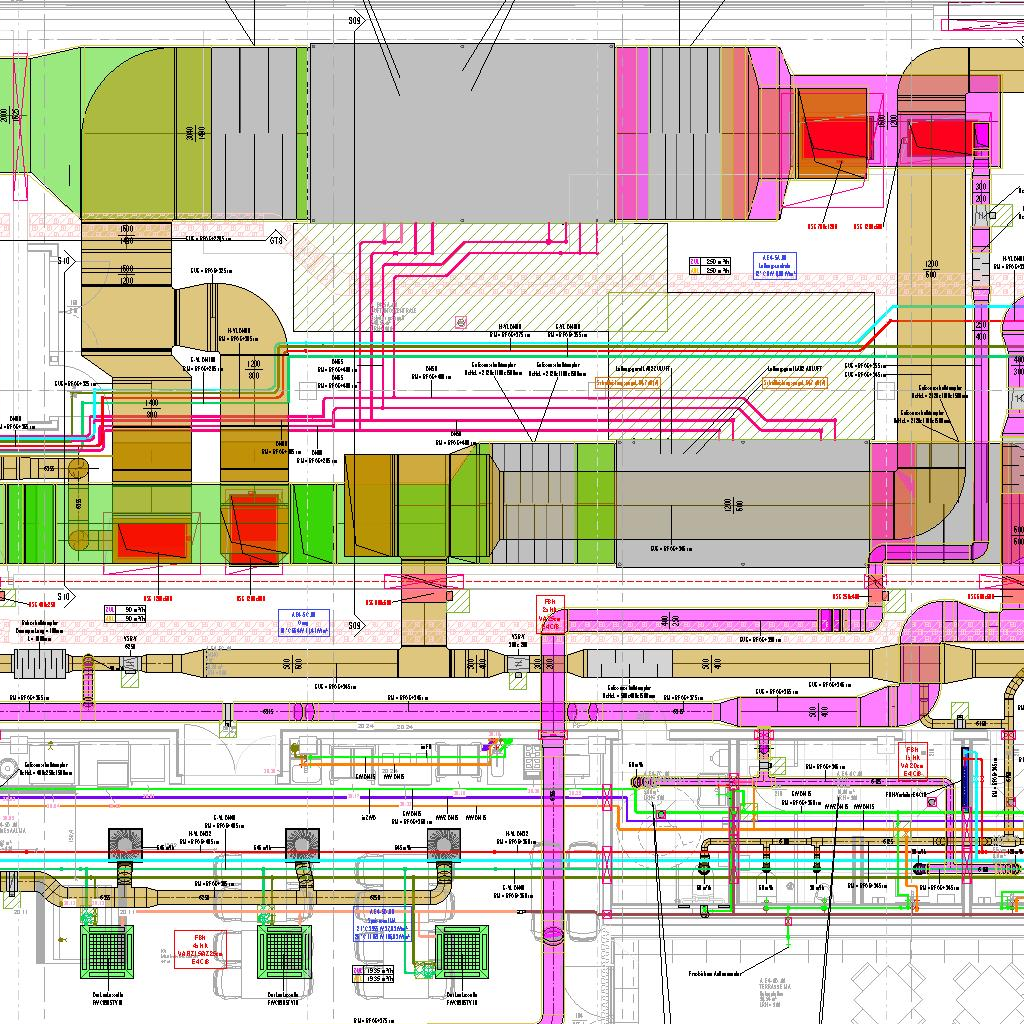Select the rightmost green ceiling cassette unit
1024x1024 pixels.
(464, 955)
